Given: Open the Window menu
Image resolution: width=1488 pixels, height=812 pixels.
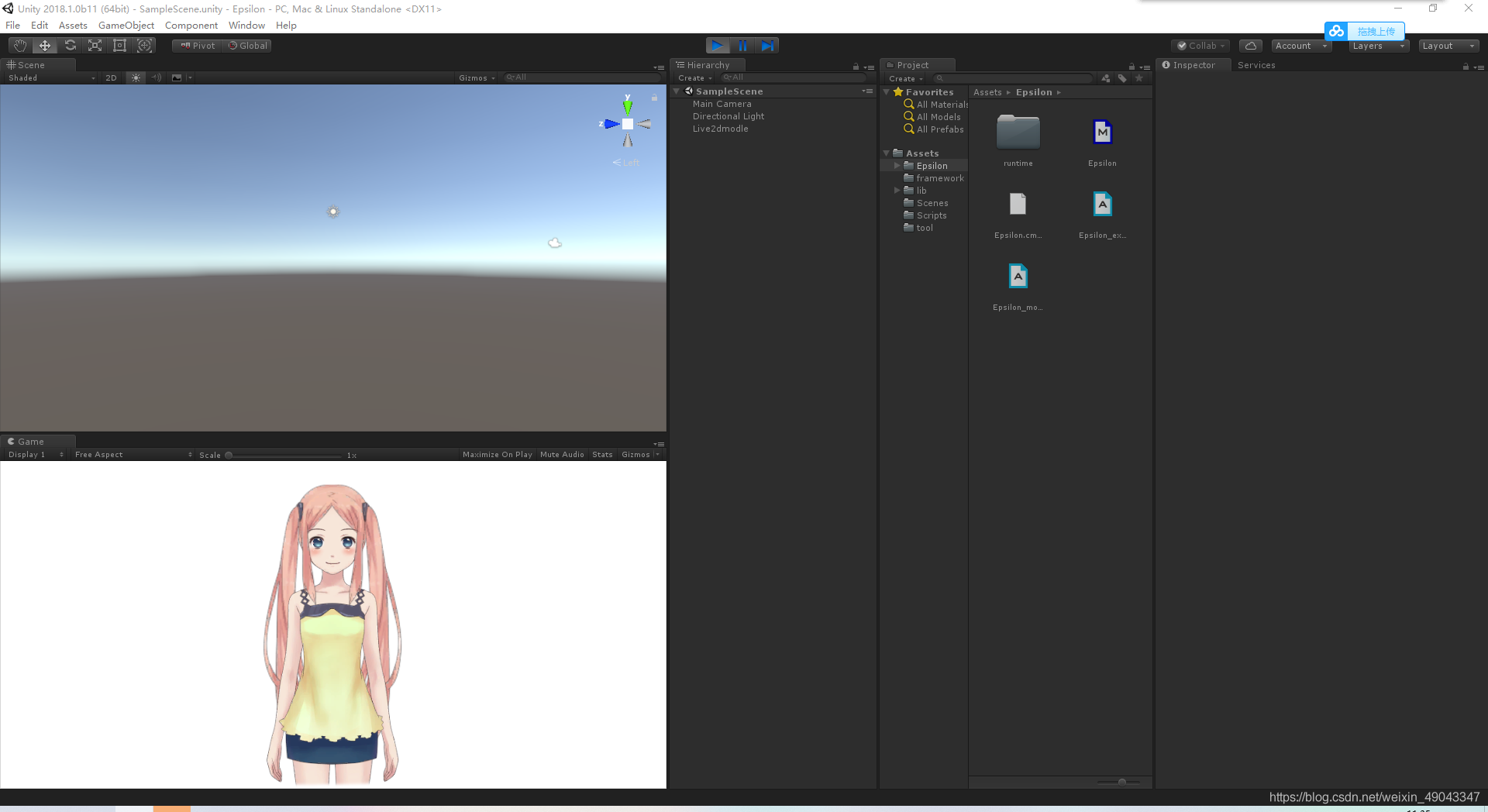Looking at the screenshot, I should point(246,26).
